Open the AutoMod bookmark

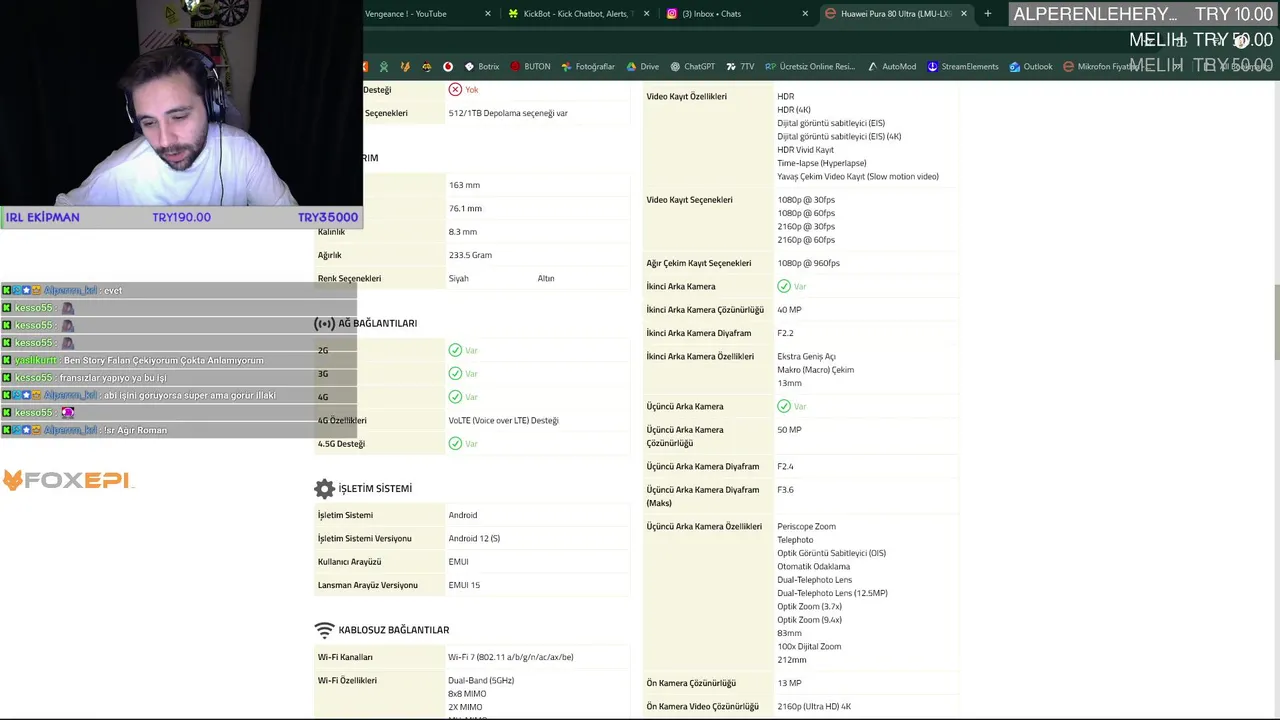tap(891, 67)
